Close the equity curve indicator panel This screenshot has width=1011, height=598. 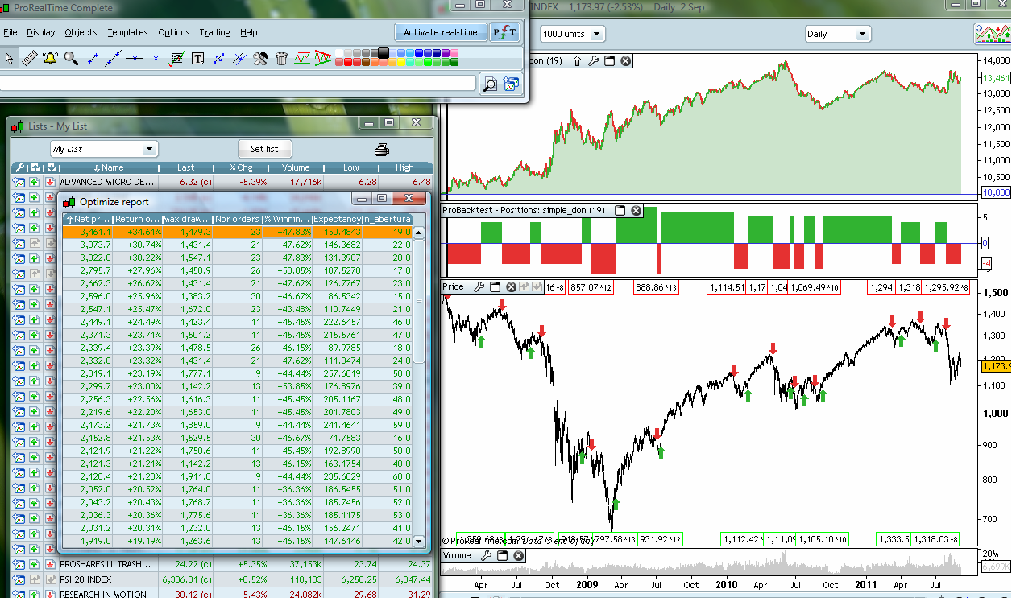click(625, 61)
